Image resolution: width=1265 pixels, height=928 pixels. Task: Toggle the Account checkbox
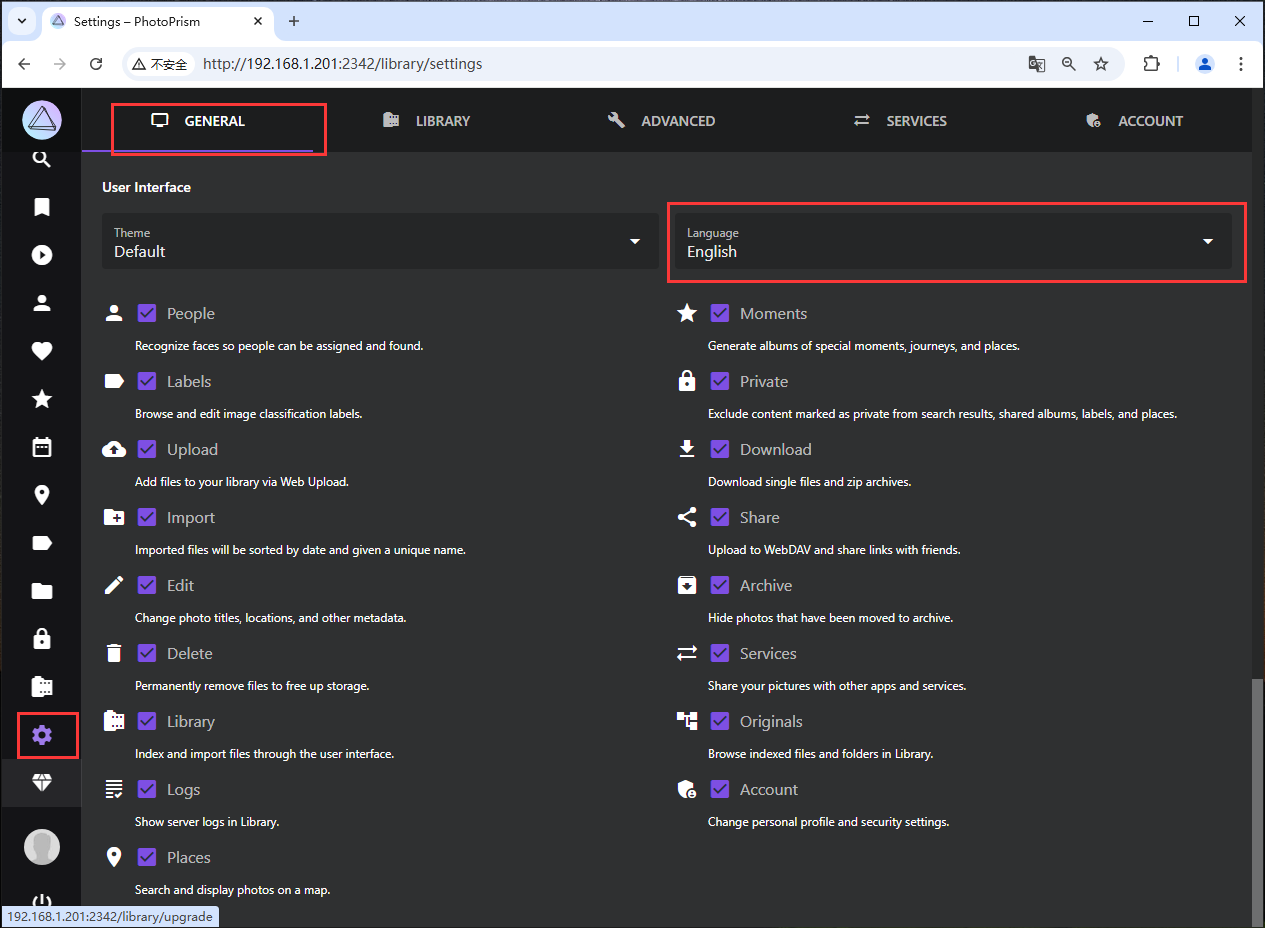(720, 789)
